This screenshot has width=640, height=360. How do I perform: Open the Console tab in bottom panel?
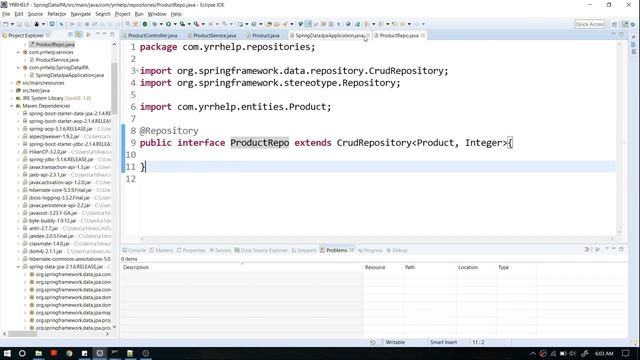point(134,250)
